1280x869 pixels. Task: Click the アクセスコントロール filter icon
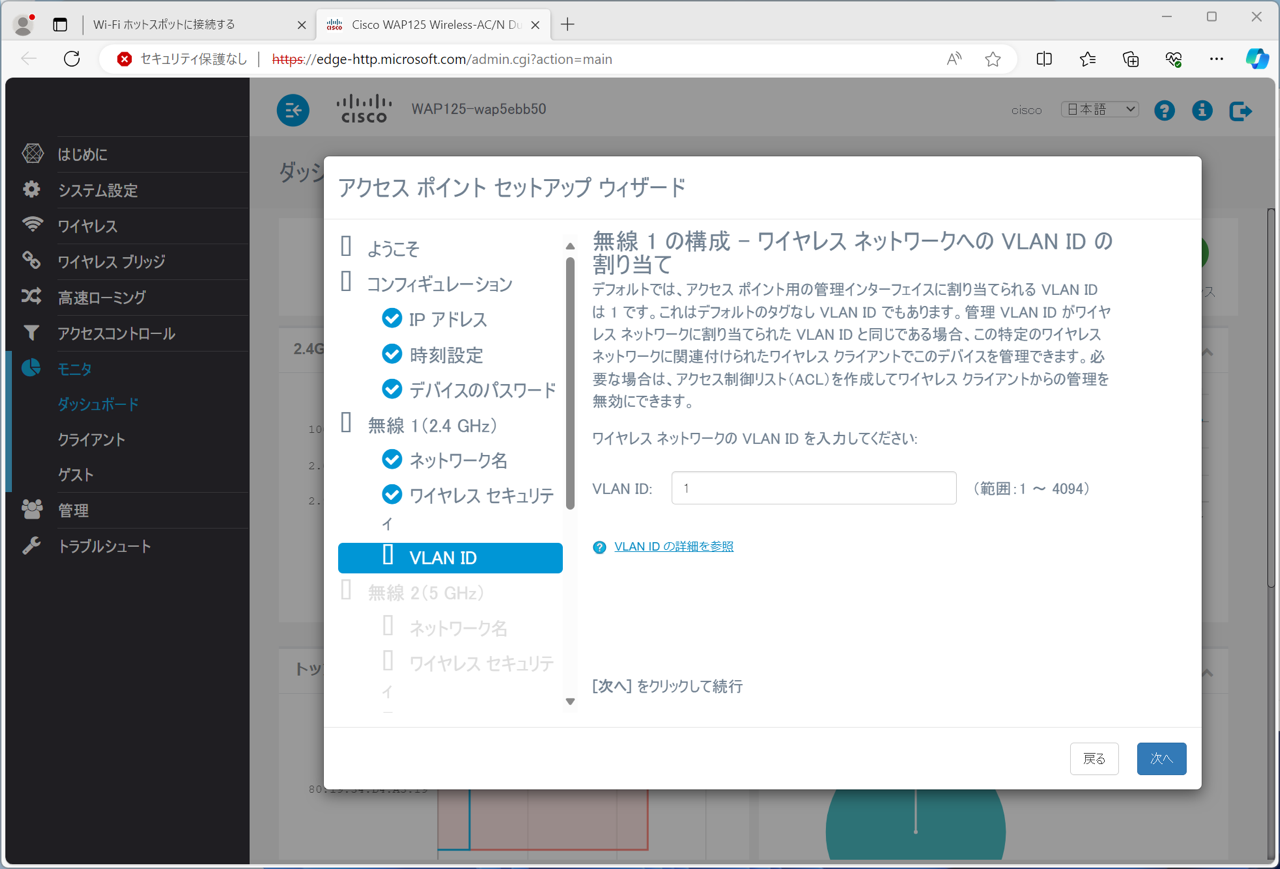[x=32, y=333]
